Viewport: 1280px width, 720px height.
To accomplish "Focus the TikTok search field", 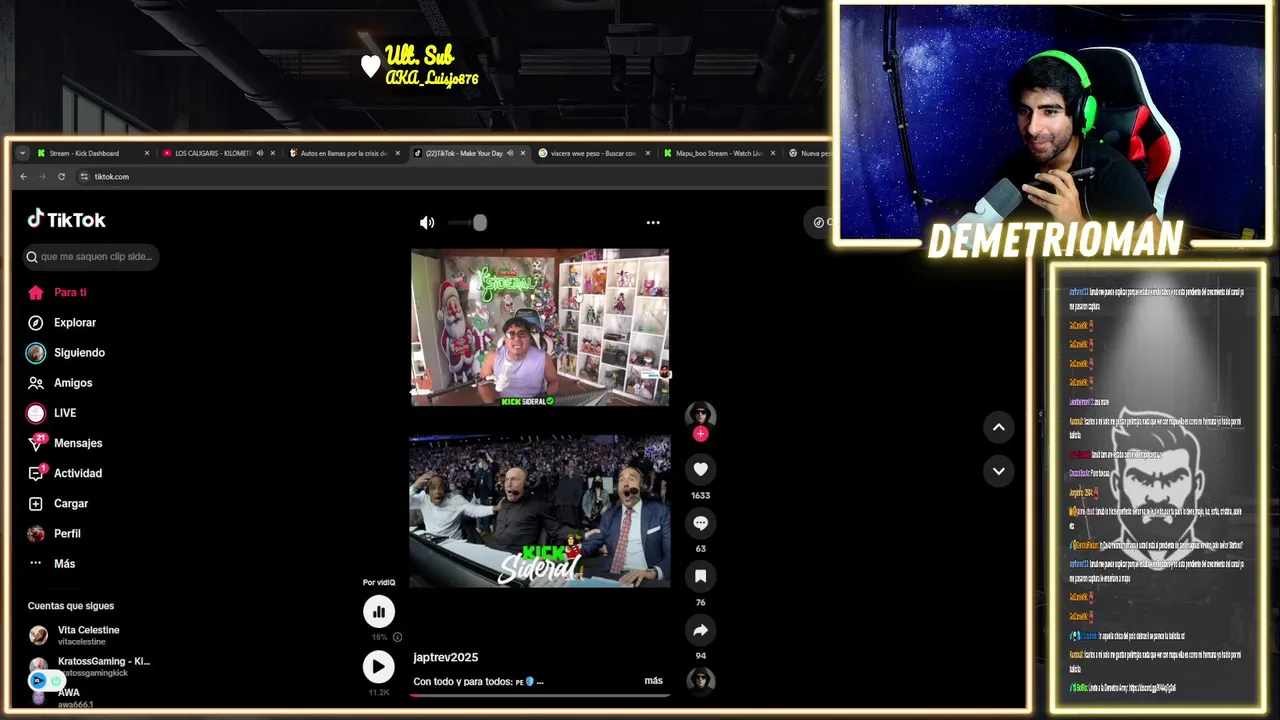I will [92, 257].
